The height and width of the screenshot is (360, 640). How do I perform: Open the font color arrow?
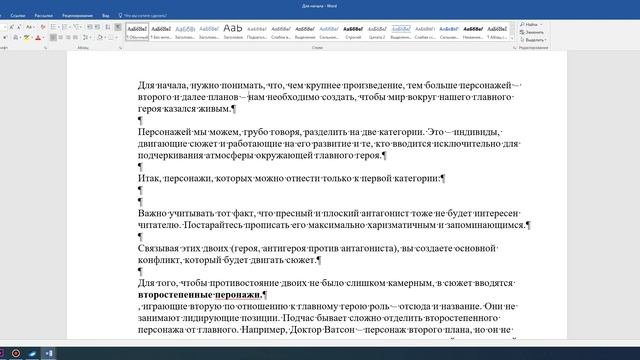(x=44, y=37)
